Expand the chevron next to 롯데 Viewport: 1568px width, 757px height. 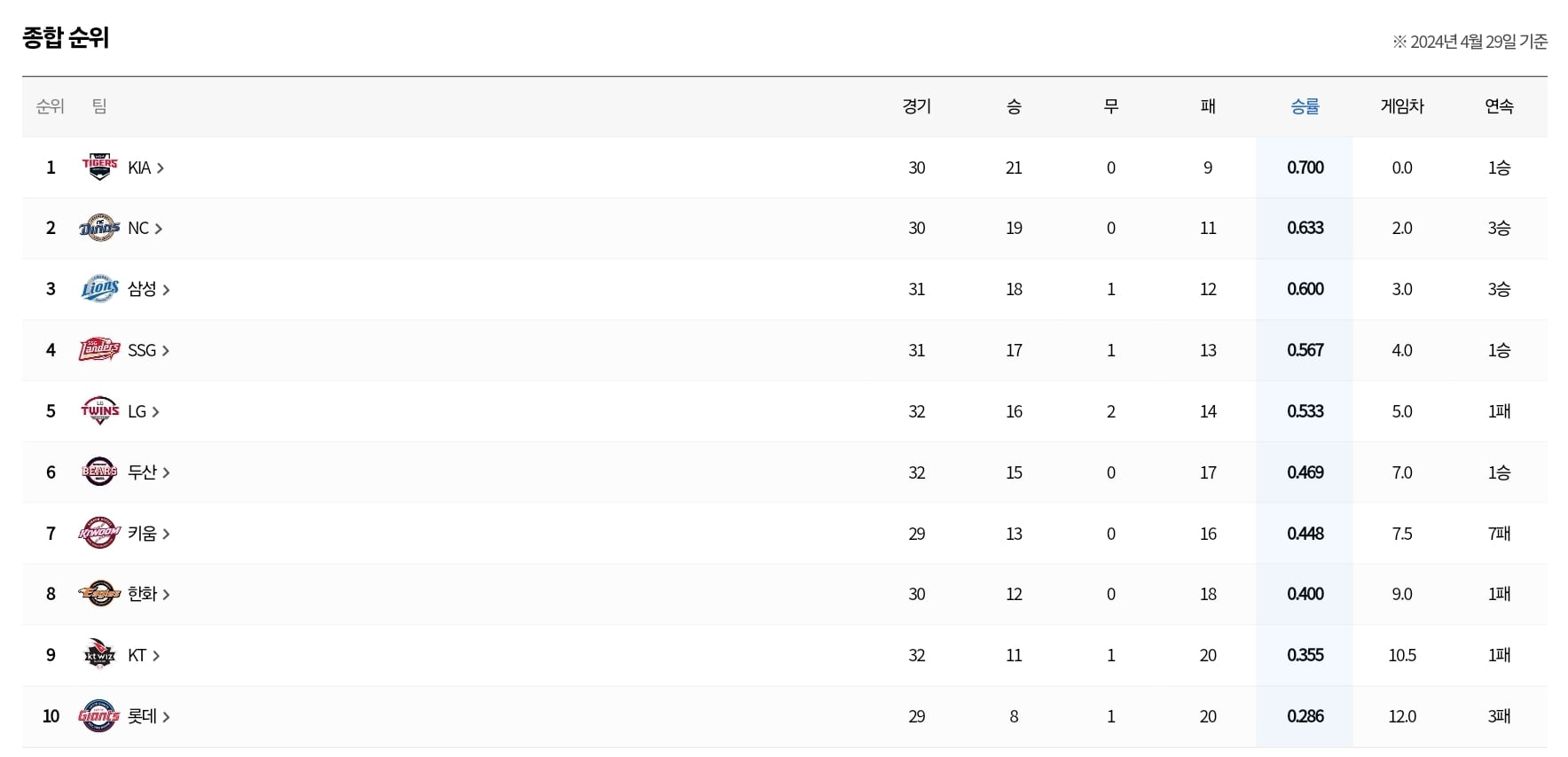[x=166, y=716]
